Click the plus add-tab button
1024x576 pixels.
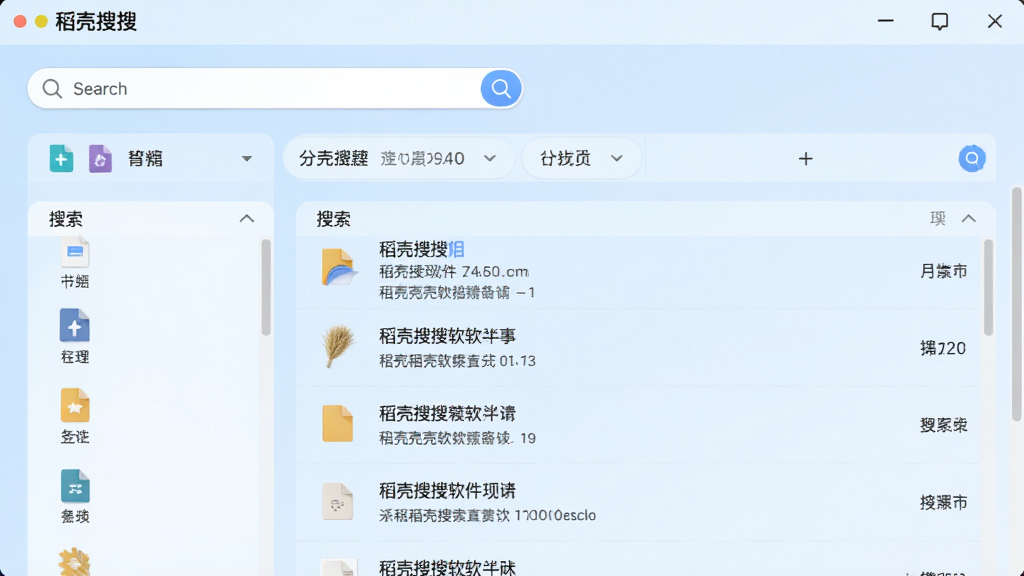coord(806,159)
